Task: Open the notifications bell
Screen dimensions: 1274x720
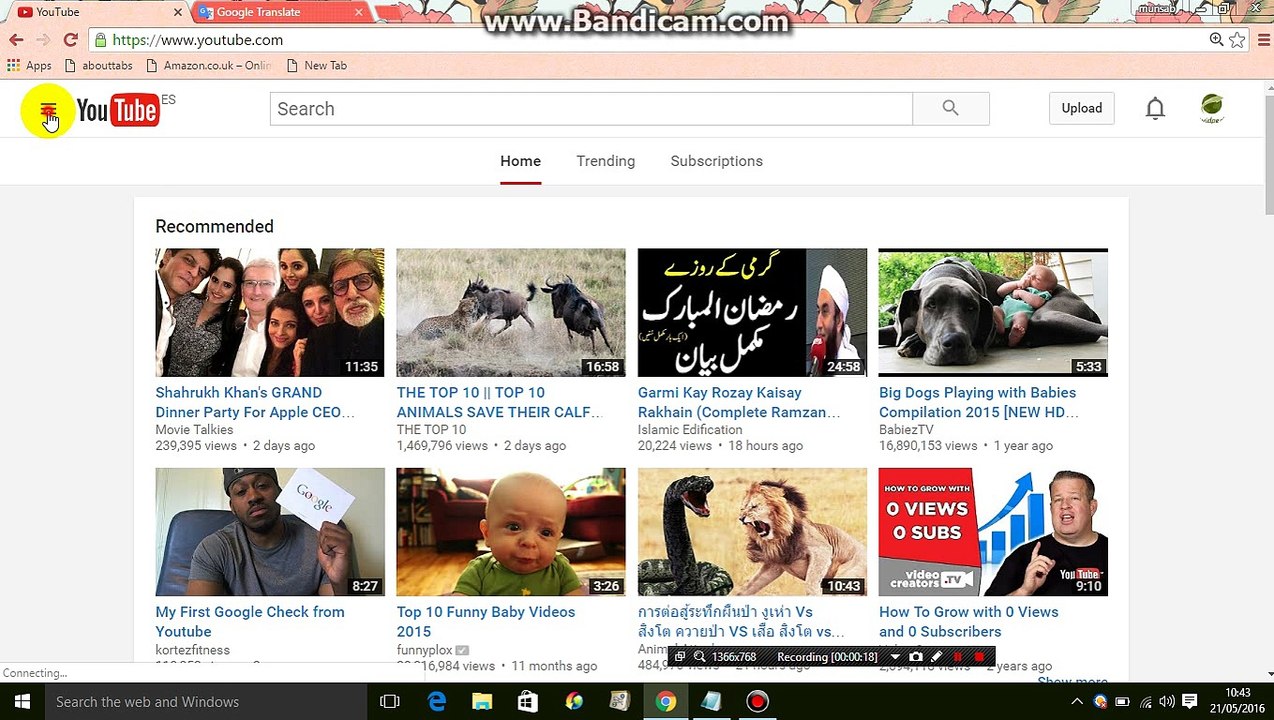Action: click(x=1155, y=109)
